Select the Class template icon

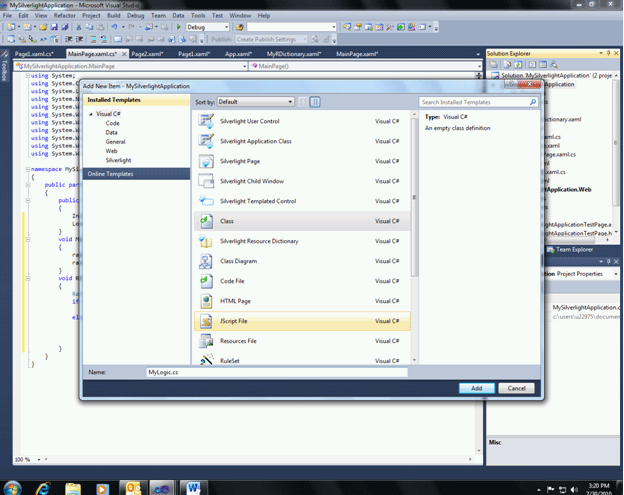206,221
